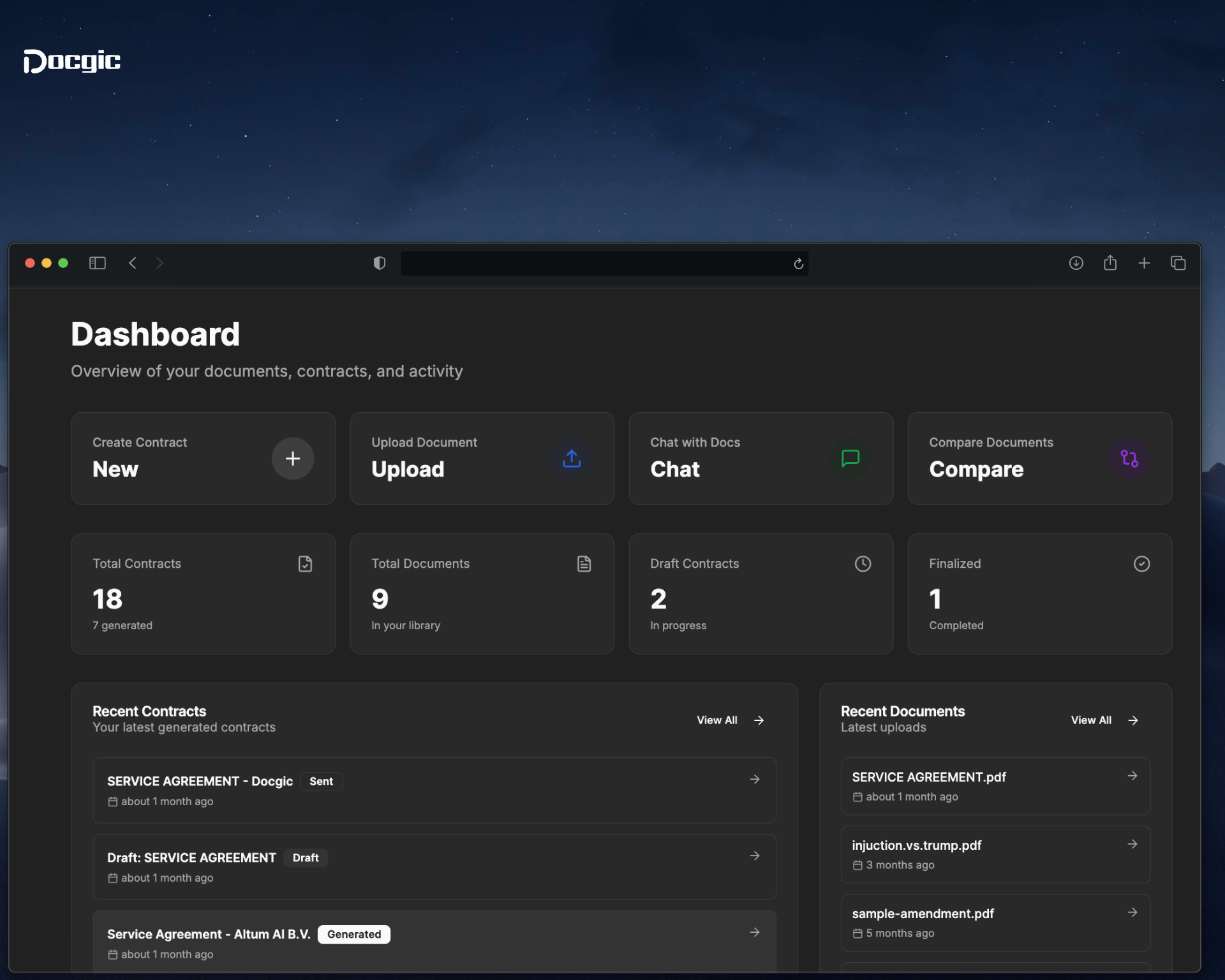Click the browser share icon

[1110, 263]
